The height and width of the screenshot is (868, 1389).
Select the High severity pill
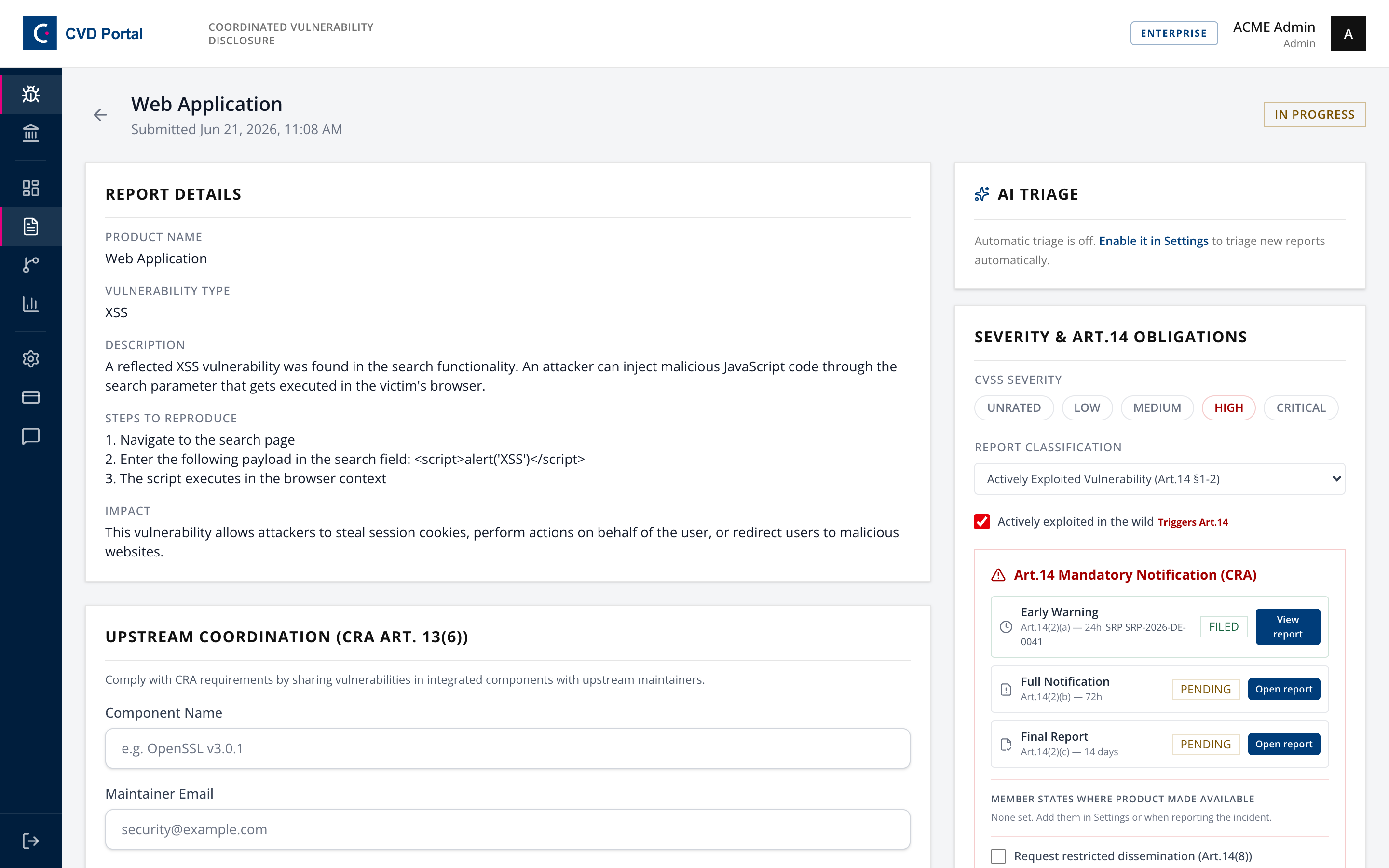tap(1229, 407)
